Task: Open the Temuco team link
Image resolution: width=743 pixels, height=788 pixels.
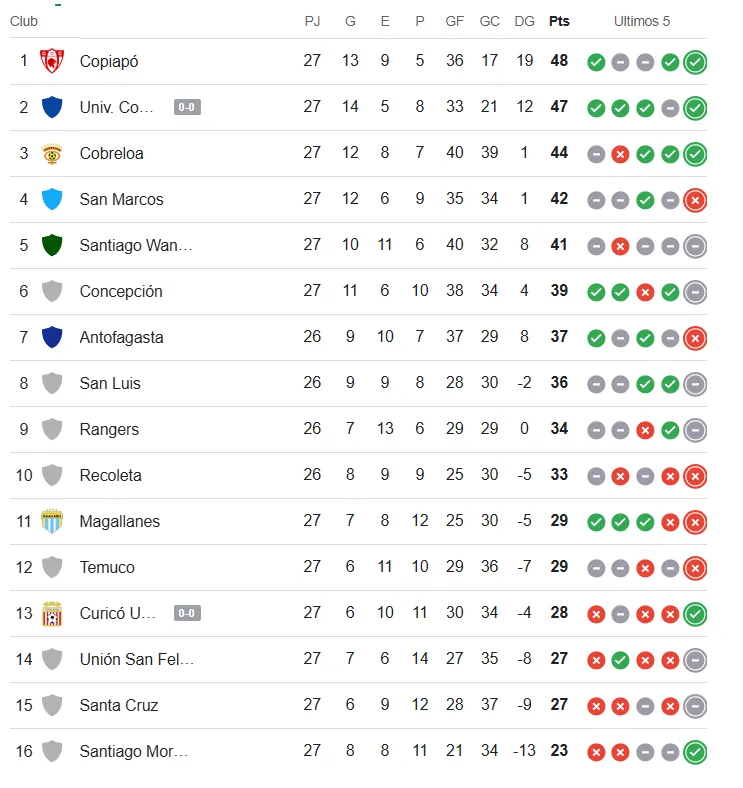Action: 107,567
